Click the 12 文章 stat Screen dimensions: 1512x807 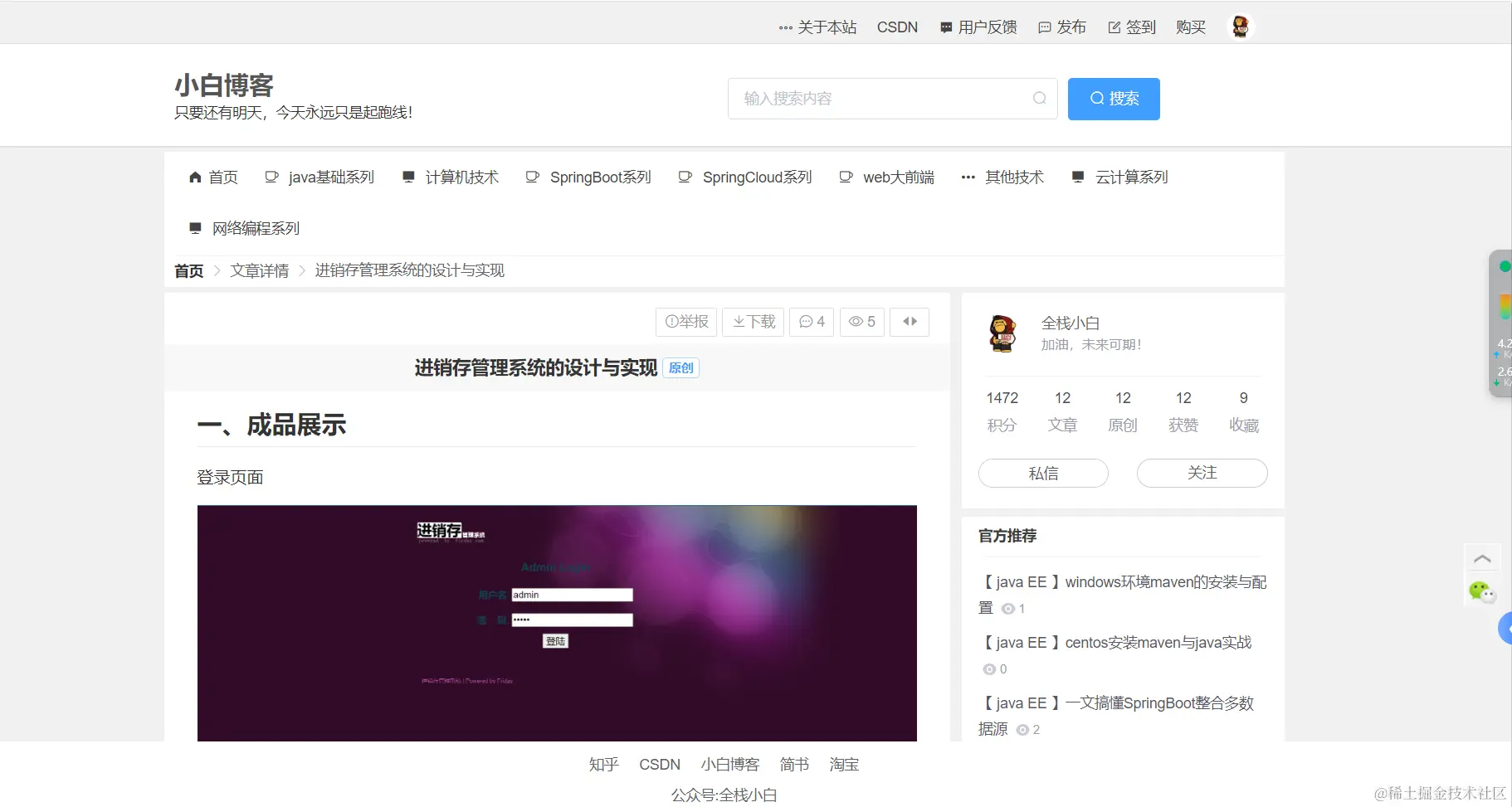click(x=1062, y=411)
